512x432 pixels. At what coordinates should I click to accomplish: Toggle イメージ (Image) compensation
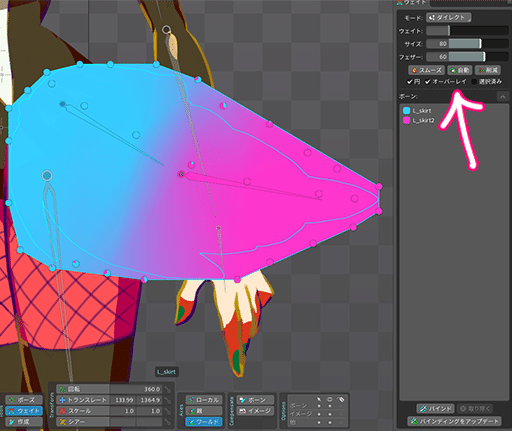[255, 411]
